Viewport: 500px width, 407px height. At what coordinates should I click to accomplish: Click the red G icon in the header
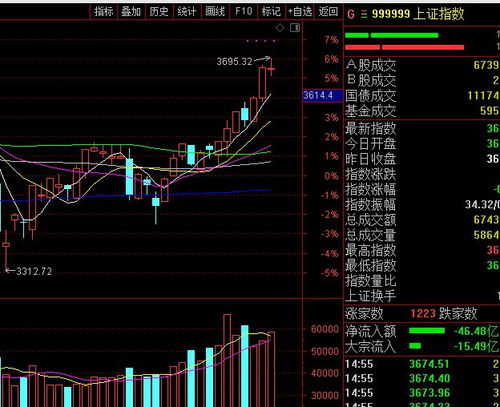(351, 14)
